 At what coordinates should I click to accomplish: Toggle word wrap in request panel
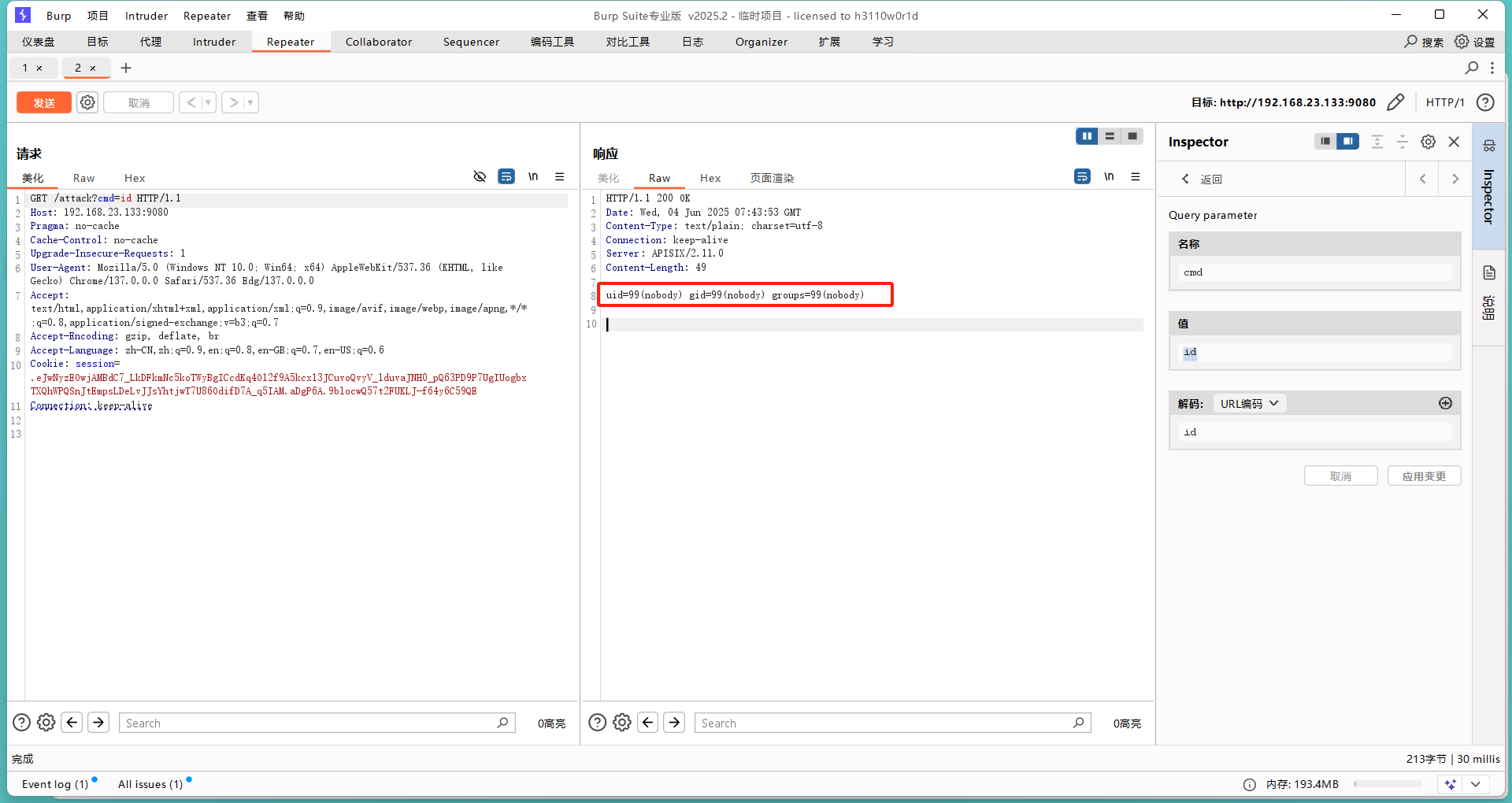pyautogui.click(x=506, y=176)
